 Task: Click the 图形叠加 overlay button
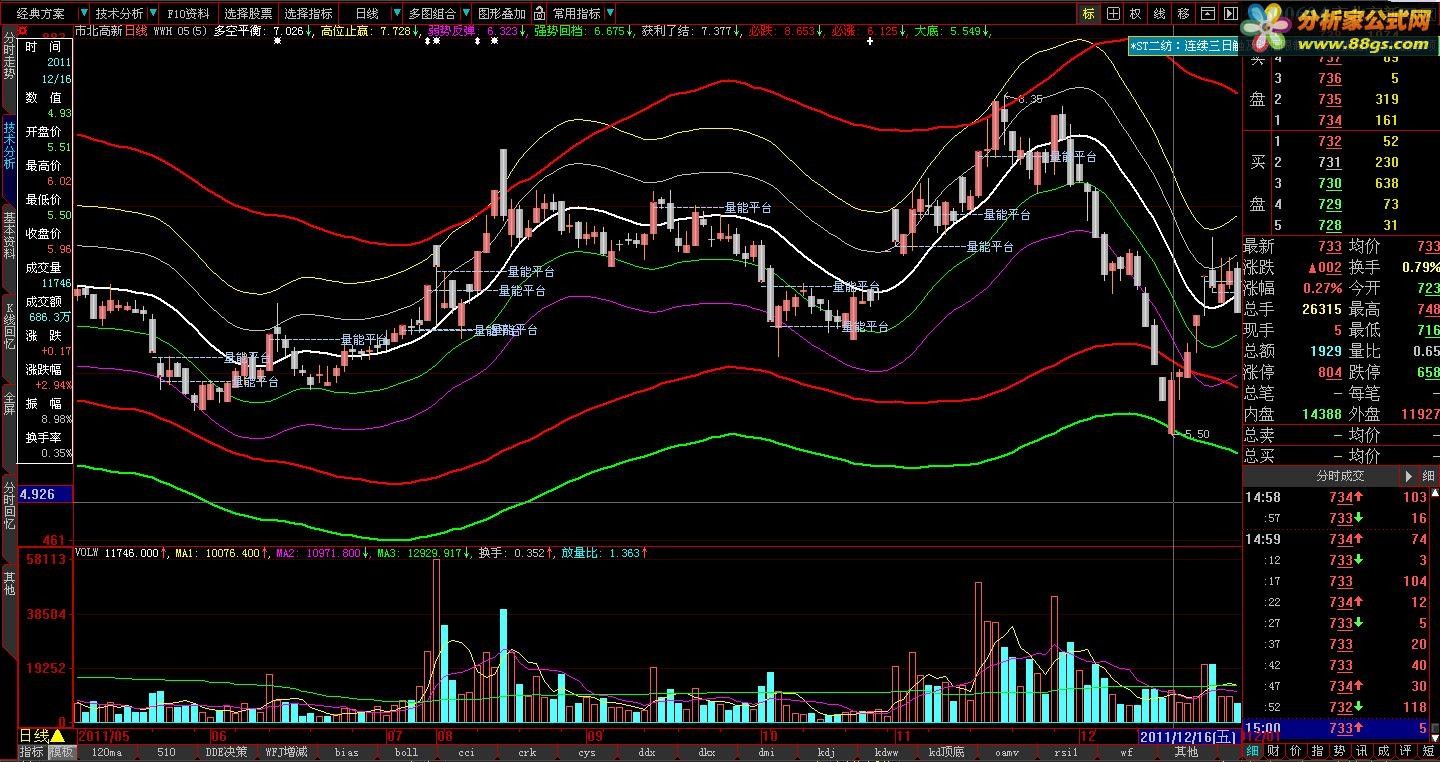[502, 14]
